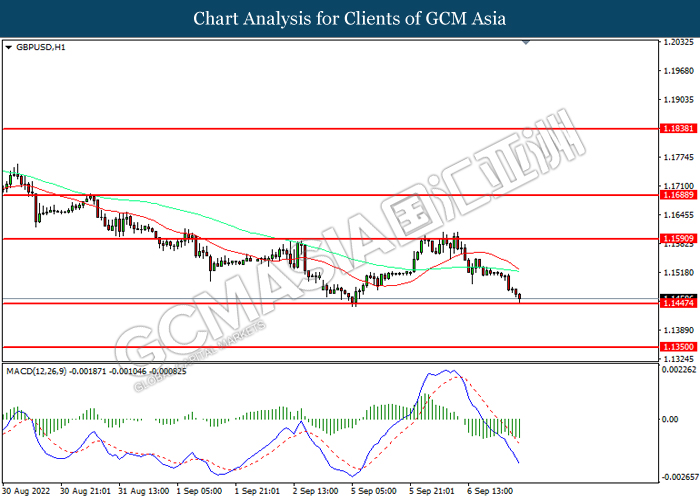Viewport: 700px width, 500px height.
Task: Click the 5 Sep 05:00 time label
Action: pos(374,491)
